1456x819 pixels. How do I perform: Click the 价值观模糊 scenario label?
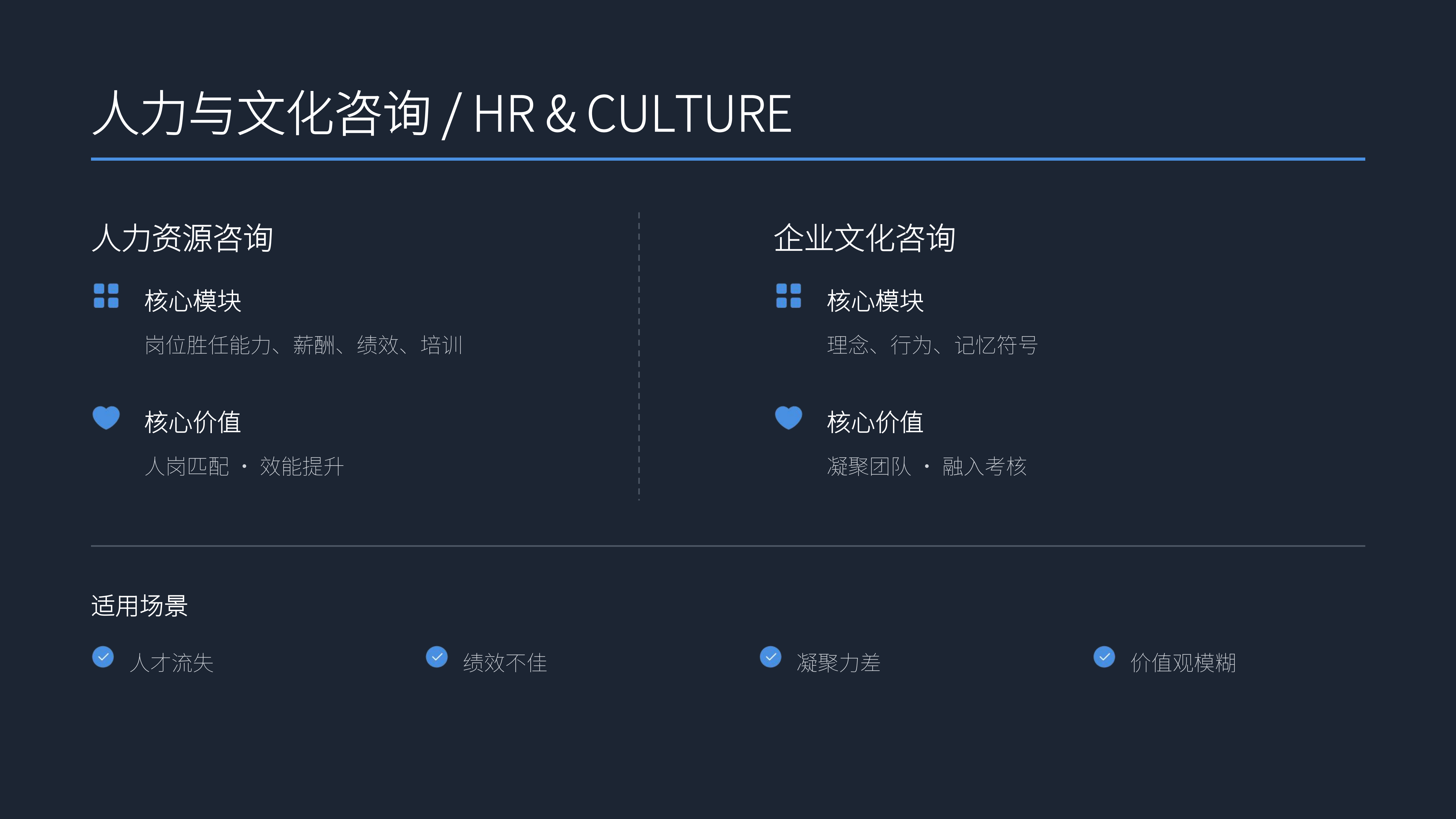1183,662
